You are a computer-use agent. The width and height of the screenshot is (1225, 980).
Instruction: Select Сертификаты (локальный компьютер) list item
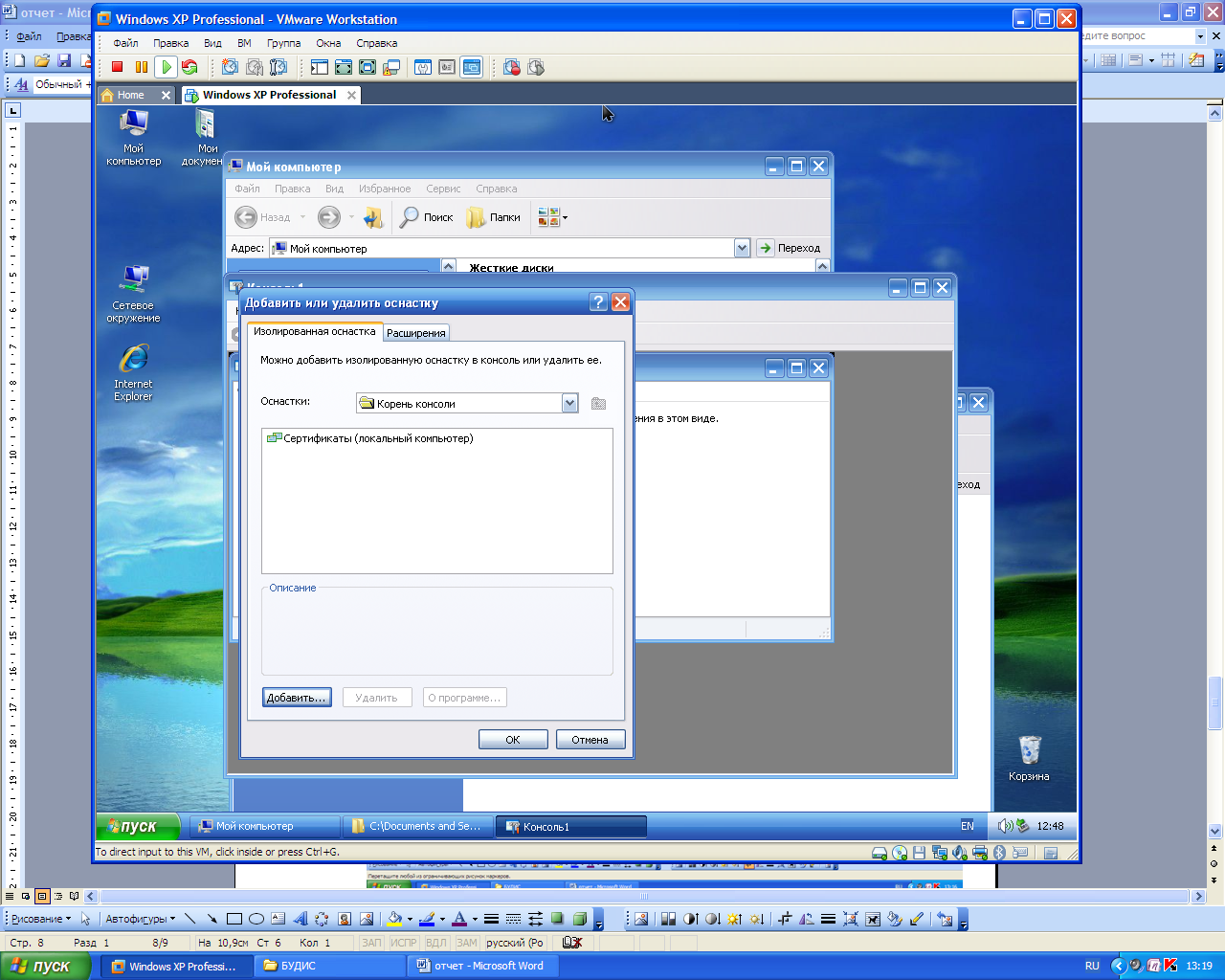pos(370,438)
